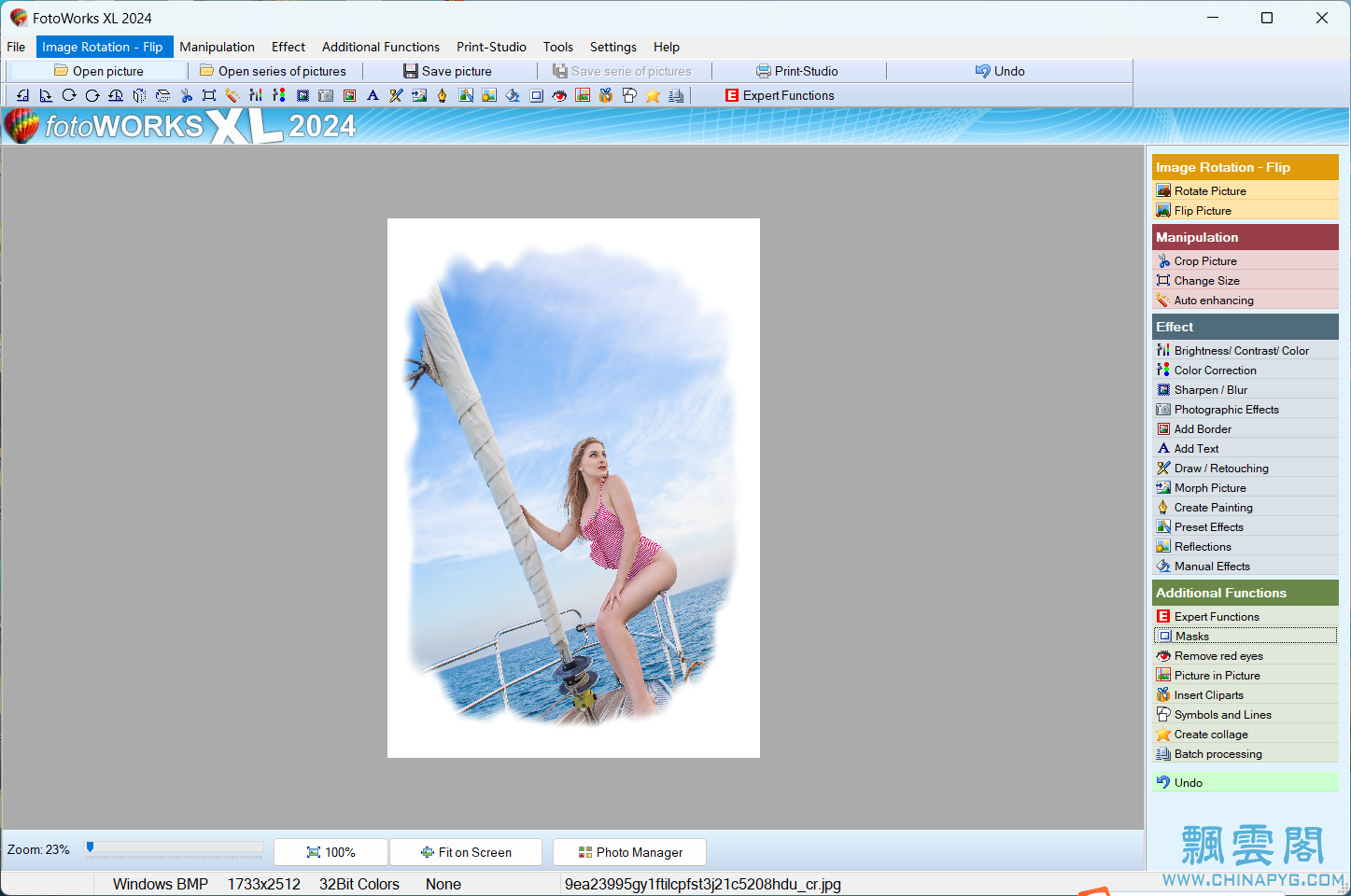
Task: Click the Create collage star toolbar icon
Action: [653, 95]
